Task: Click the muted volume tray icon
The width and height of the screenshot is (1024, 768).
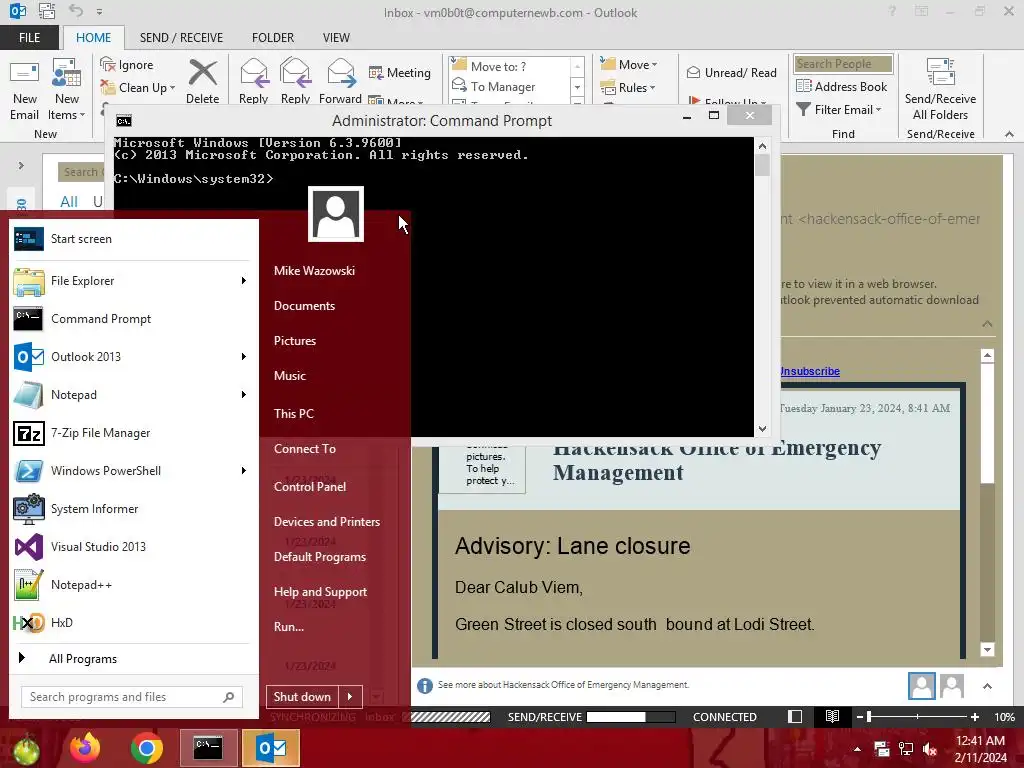Action: click(930, 749)
